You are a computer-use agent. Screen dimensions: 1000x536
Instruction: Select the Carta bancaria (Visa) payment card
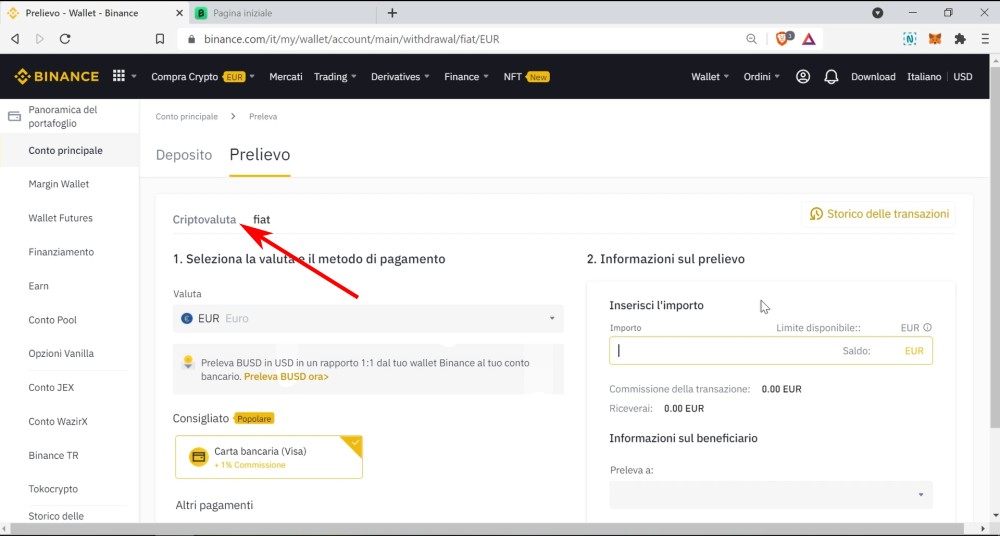[268, 457]
